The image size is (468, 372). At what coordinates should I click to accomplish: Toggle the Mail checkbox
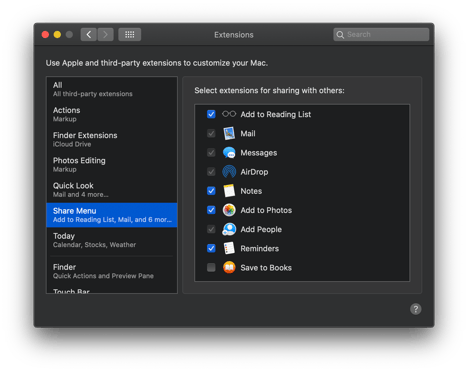click(x=211, y=133)
